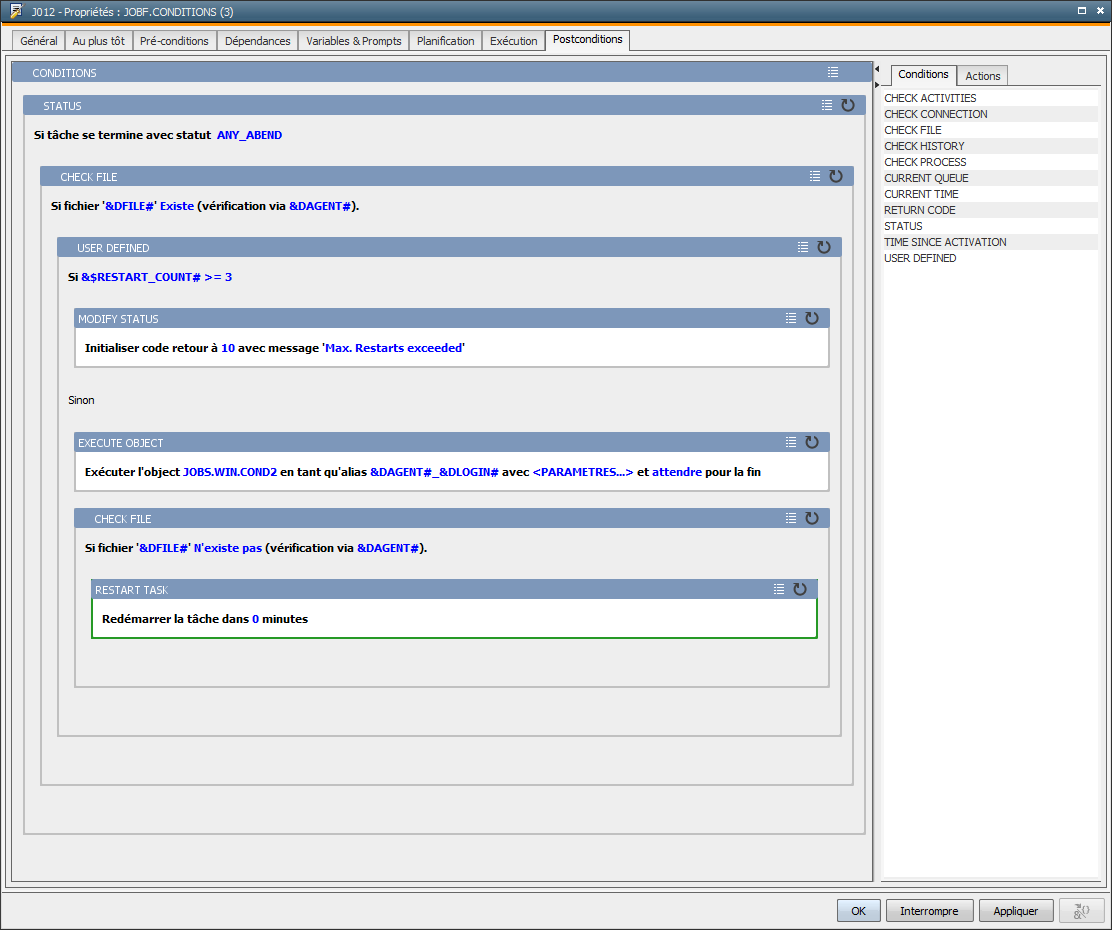
Task: Select CURRENT TIME in the conditions list
Action: [990, 194]
